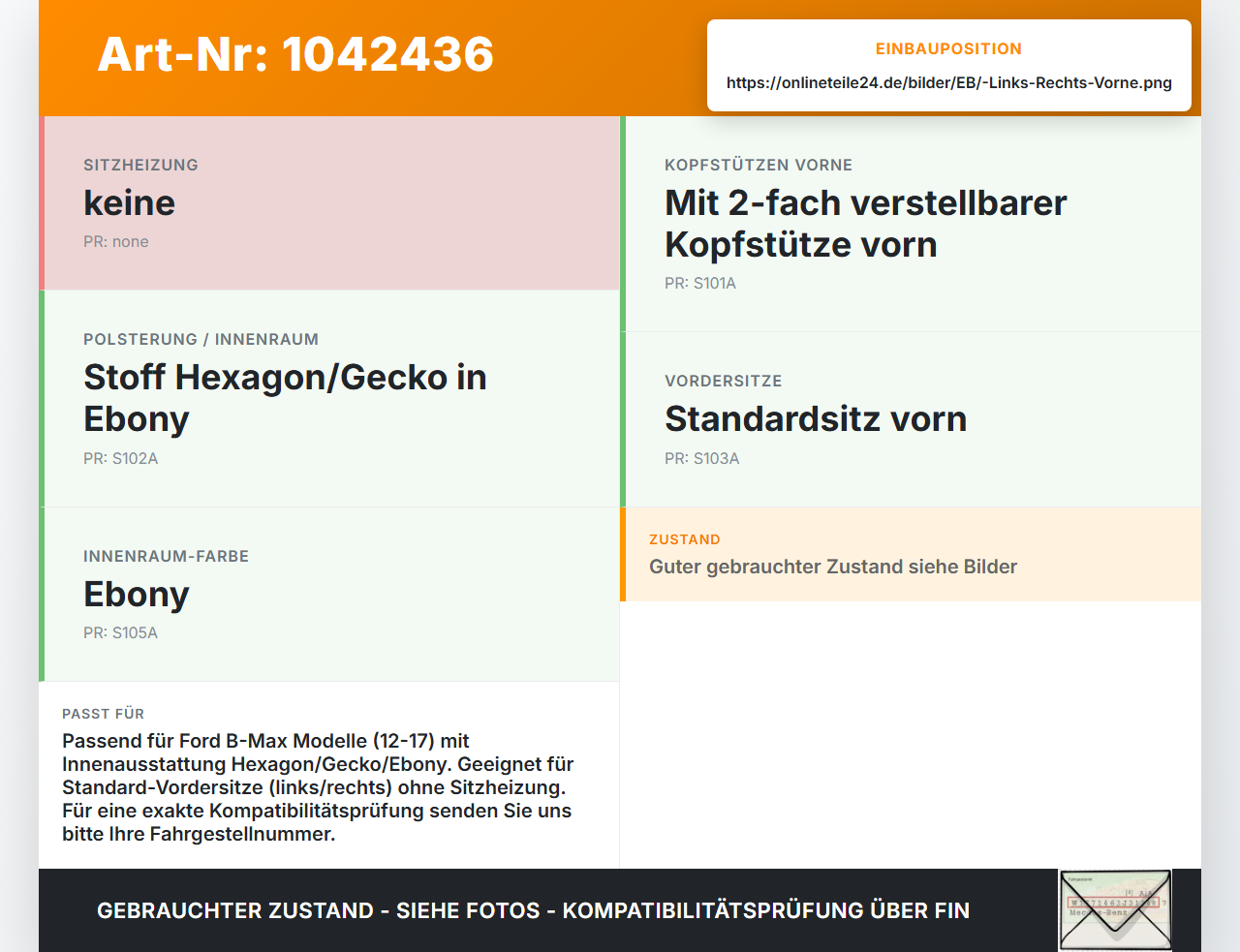This screenshot has height=952, width=1240.
Task: Select the 'Ebony' interior color value
Action: 137,594
